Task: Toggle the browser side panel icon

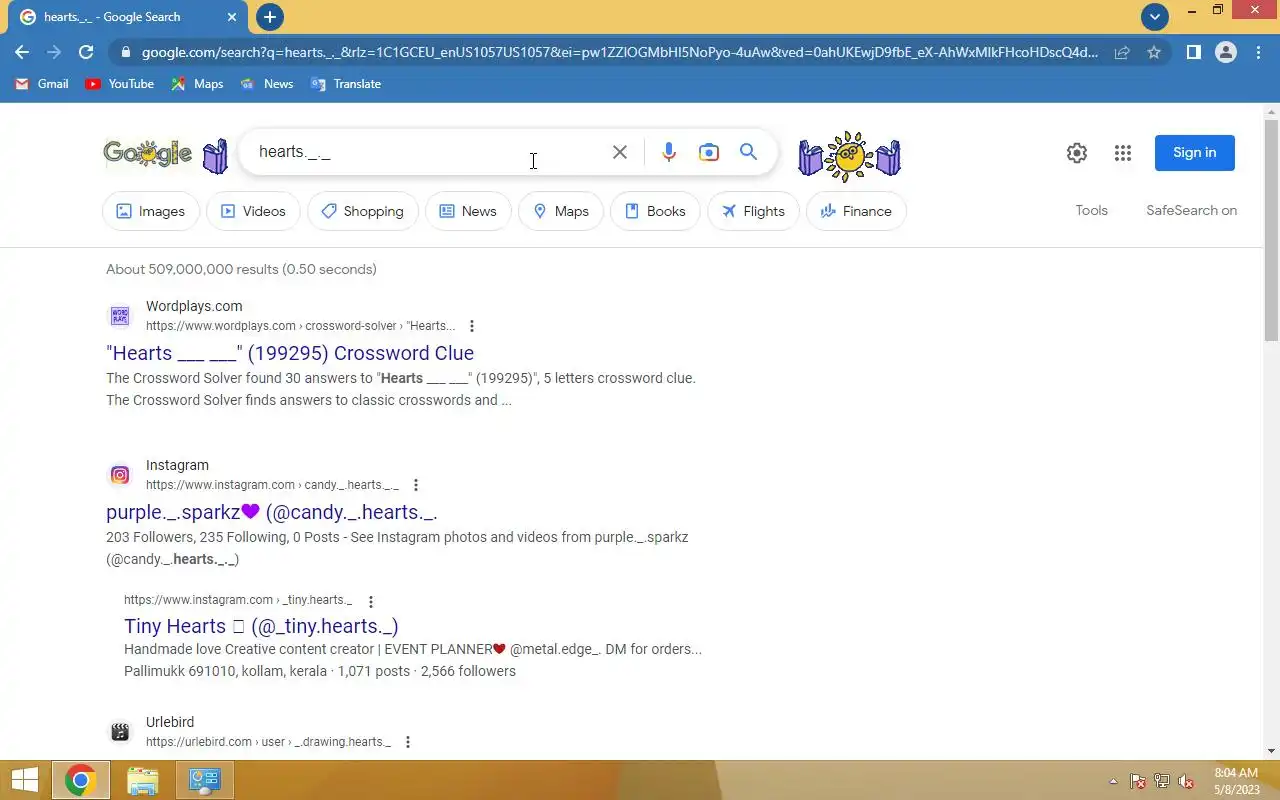Action: coord(1193,52)
